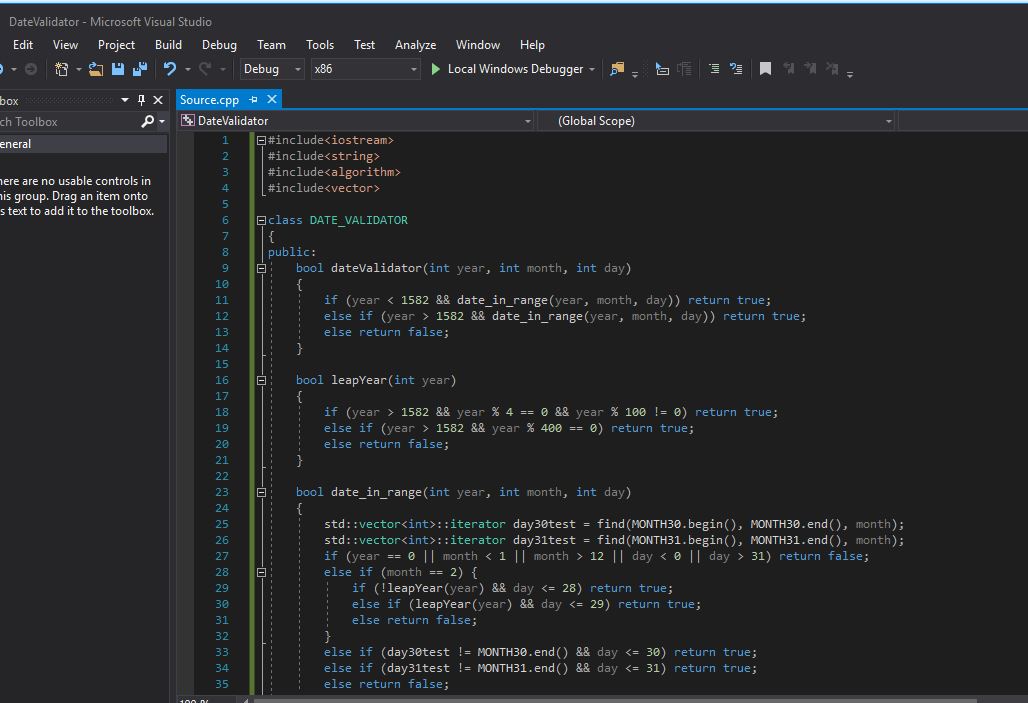Open the x86 platform dropdown

[x=365, y=69]
